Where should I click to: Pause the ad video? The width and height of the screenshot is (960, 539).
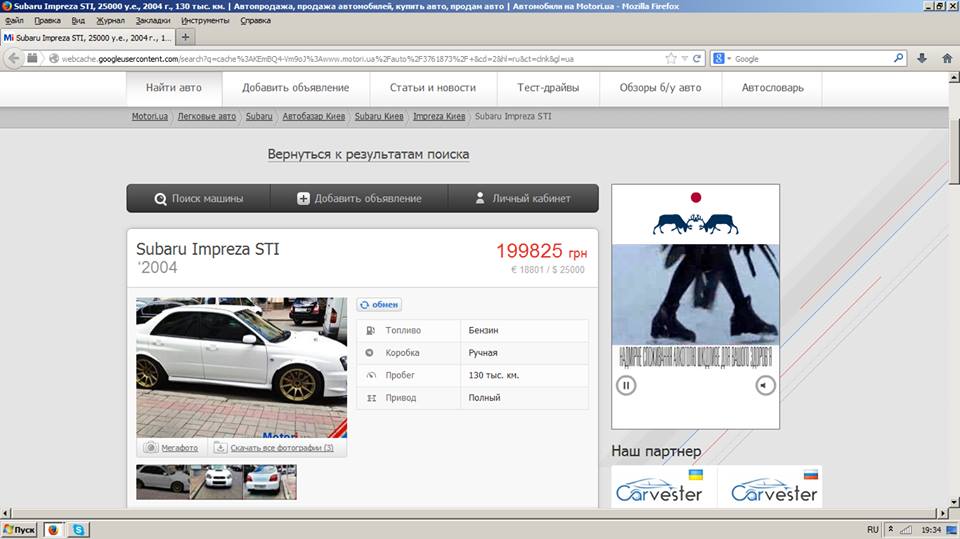[x=626, y=385]
